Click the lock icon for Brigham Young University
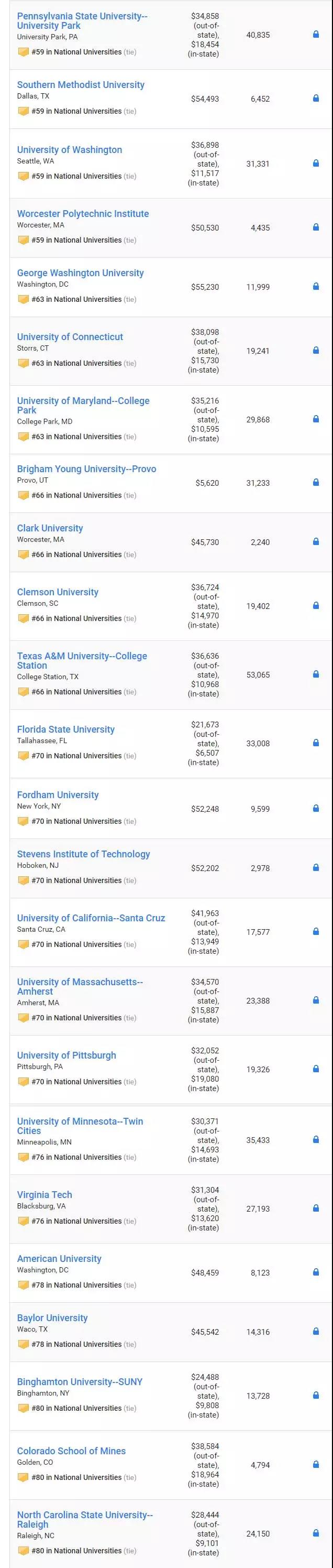 click(x=315, y=482)
